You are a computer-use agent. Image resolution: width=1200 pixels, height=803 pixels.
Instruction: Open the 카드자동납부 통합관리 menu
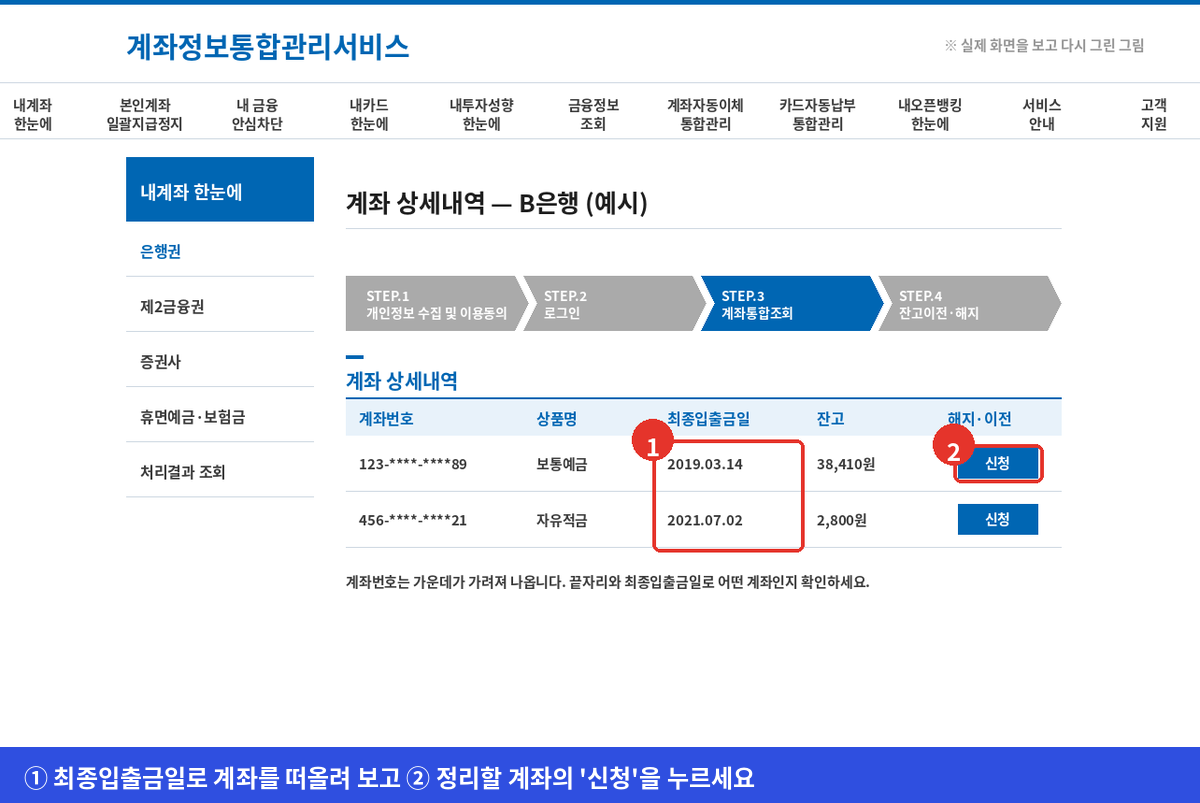click(x=817, y=115)
